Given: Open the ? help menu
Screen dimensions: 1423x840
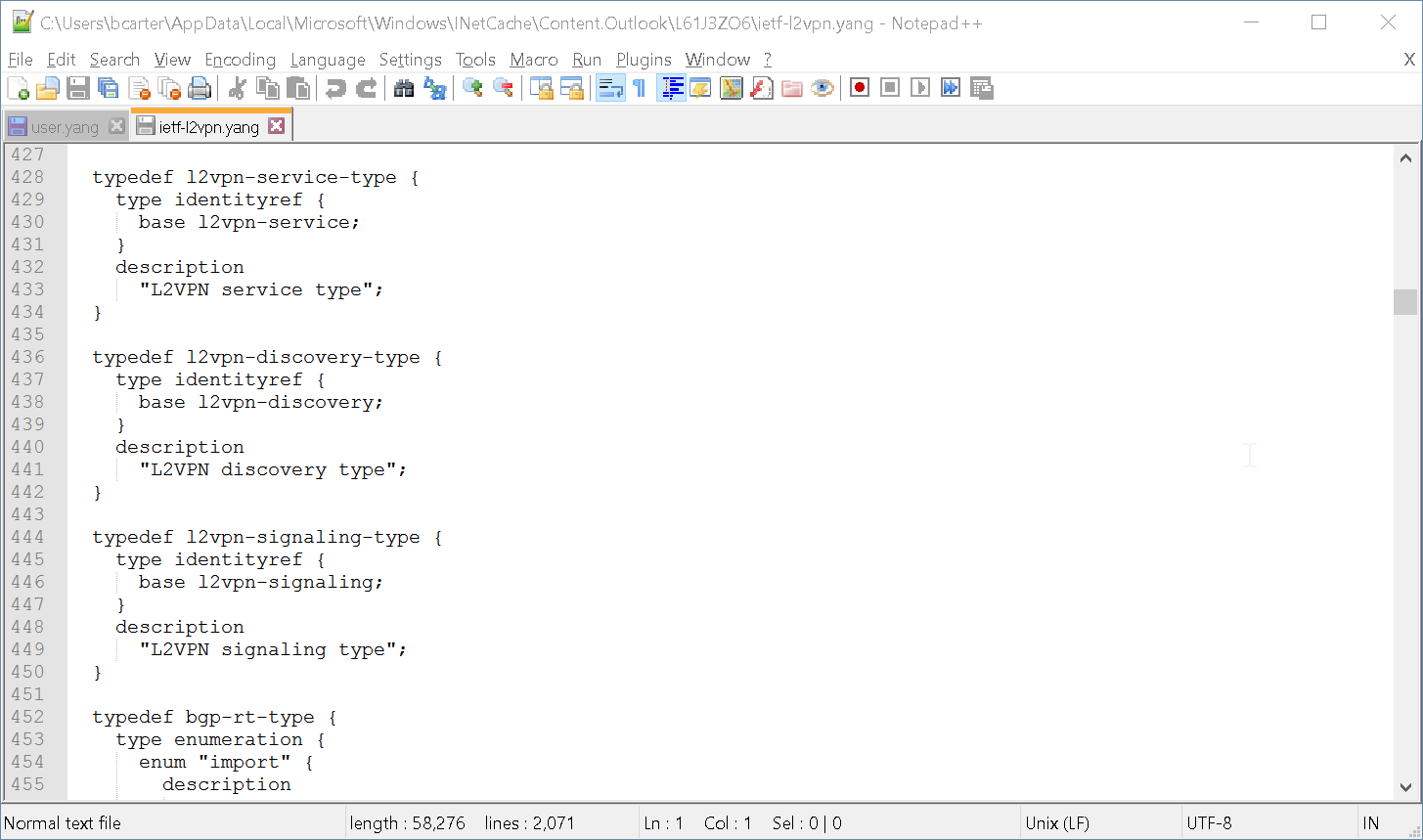Looking at the screenshot, I should point(768,60).
